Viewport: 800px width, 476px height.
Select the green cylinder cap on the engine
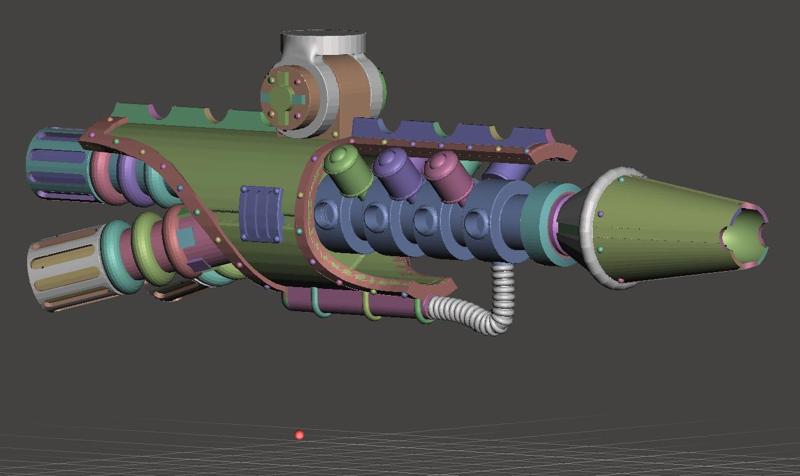pos(347,170)
